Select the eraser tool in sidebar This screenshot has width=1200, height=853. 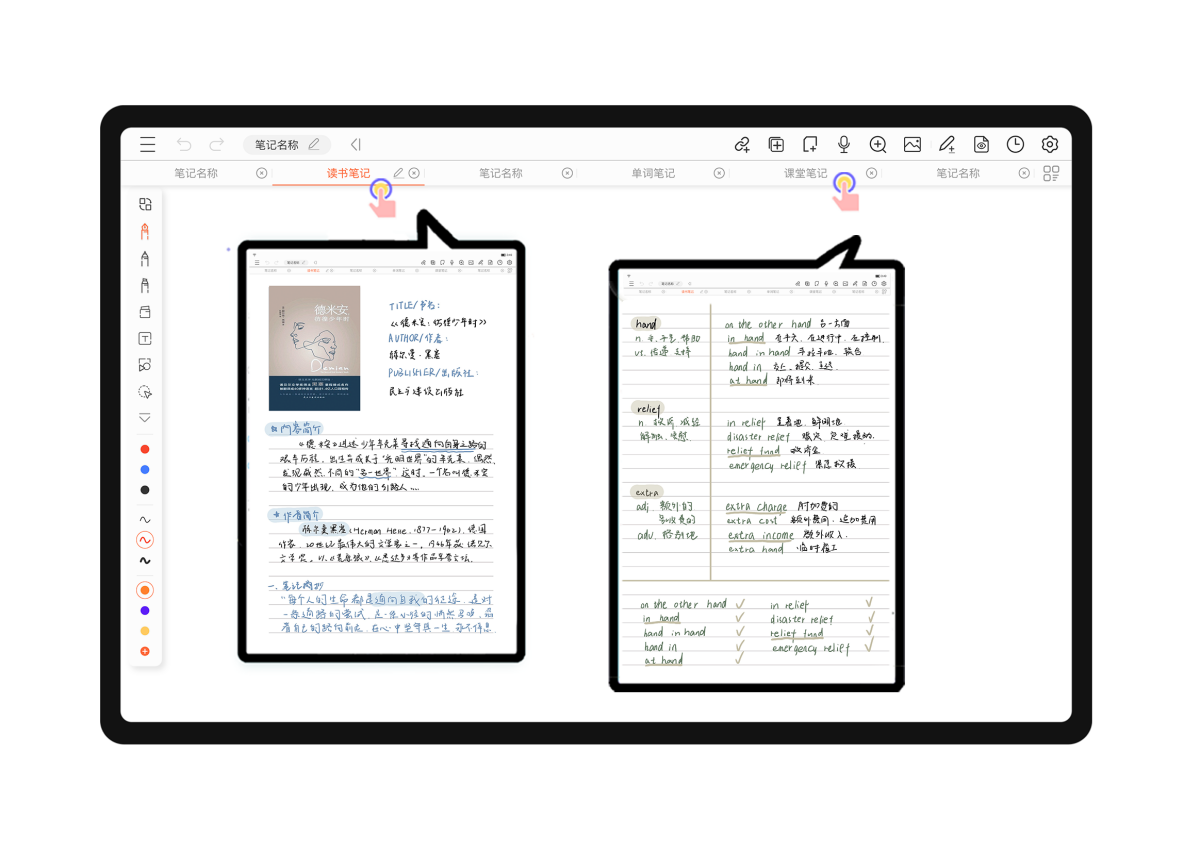pyautogui.click(x=145, y=312)
